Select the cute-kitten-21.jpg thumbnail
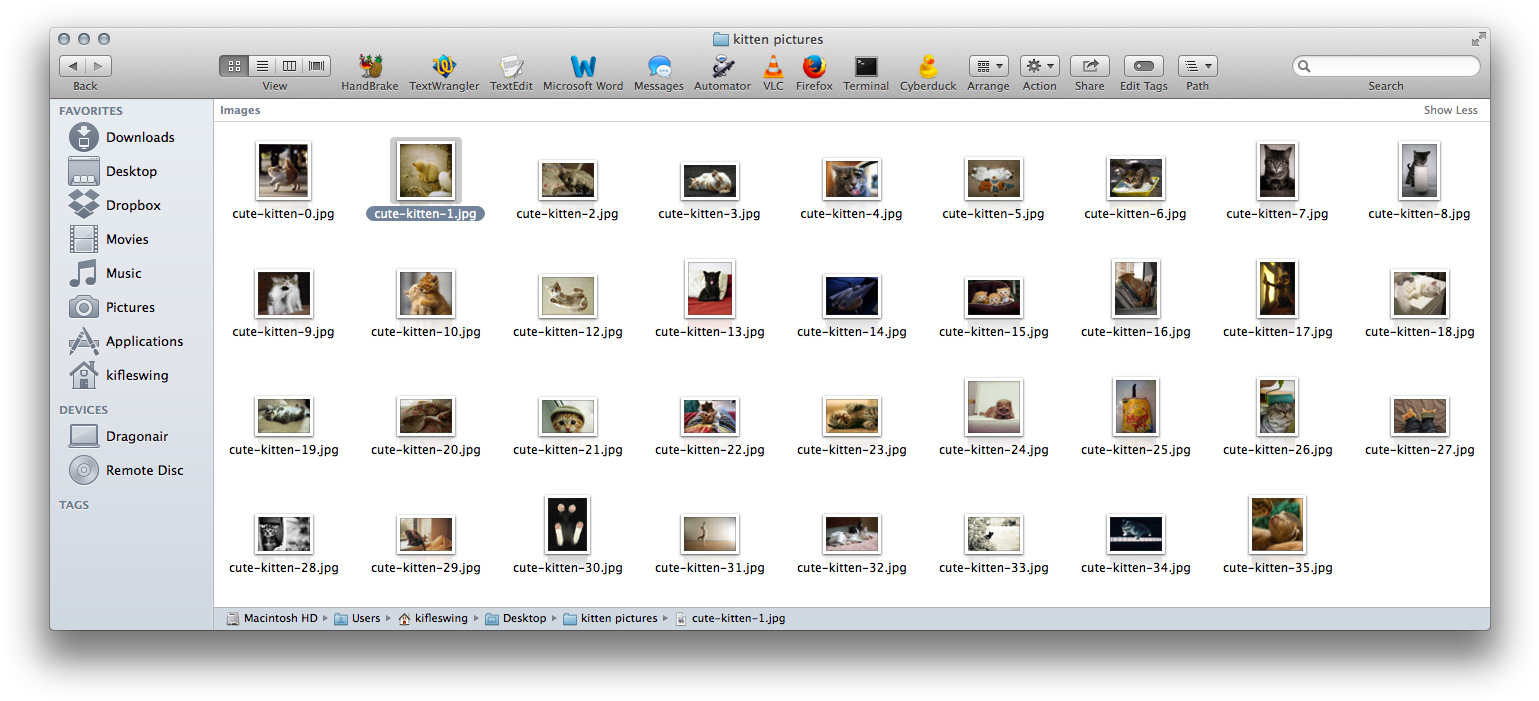The height and width of the screenshot is (701, 1539). coord(567,415)
